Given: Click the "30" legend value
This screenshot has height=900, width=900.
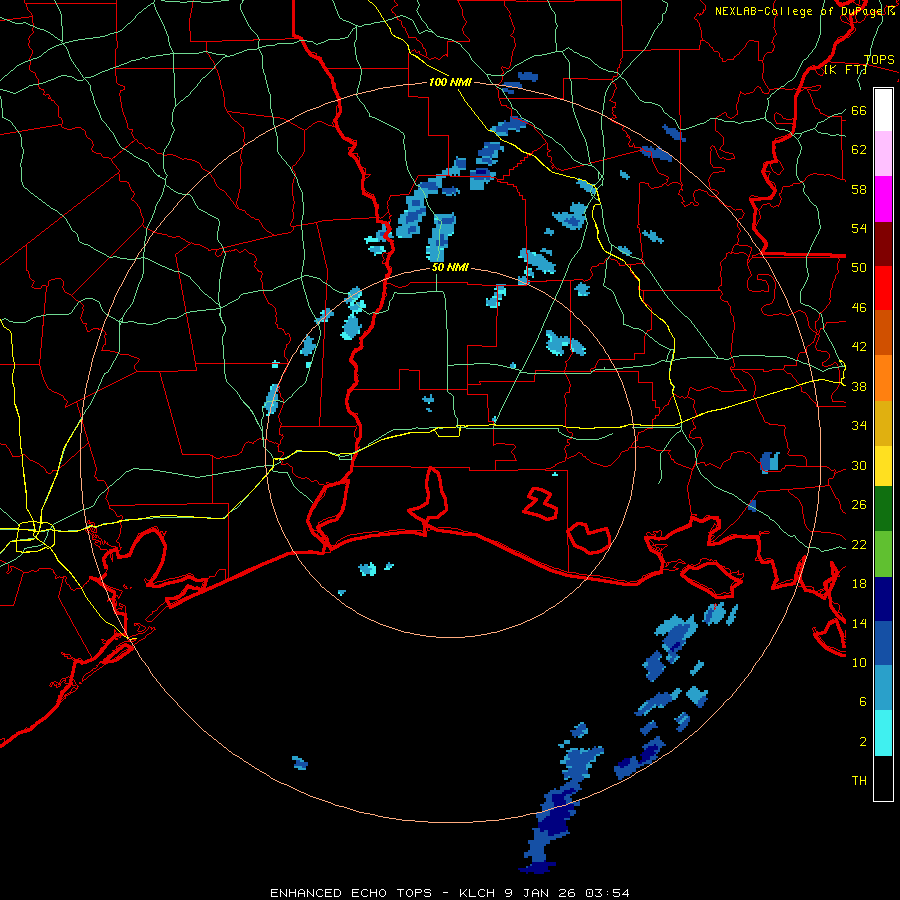Looking at the screenshot, I should pyautogui.click(x=859, y=465).
